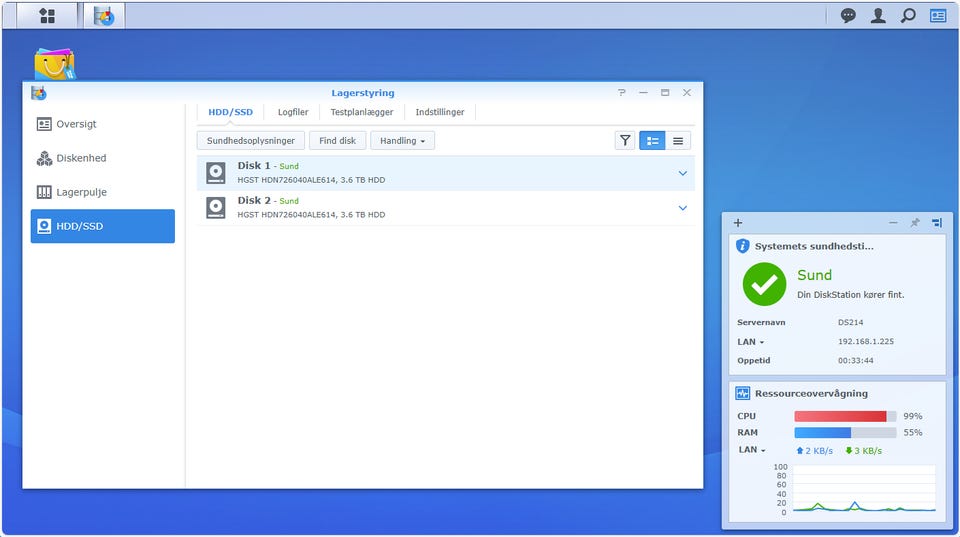Switch to the compact list view
This screenshot has width=960, height=537.
pos(678,141)
